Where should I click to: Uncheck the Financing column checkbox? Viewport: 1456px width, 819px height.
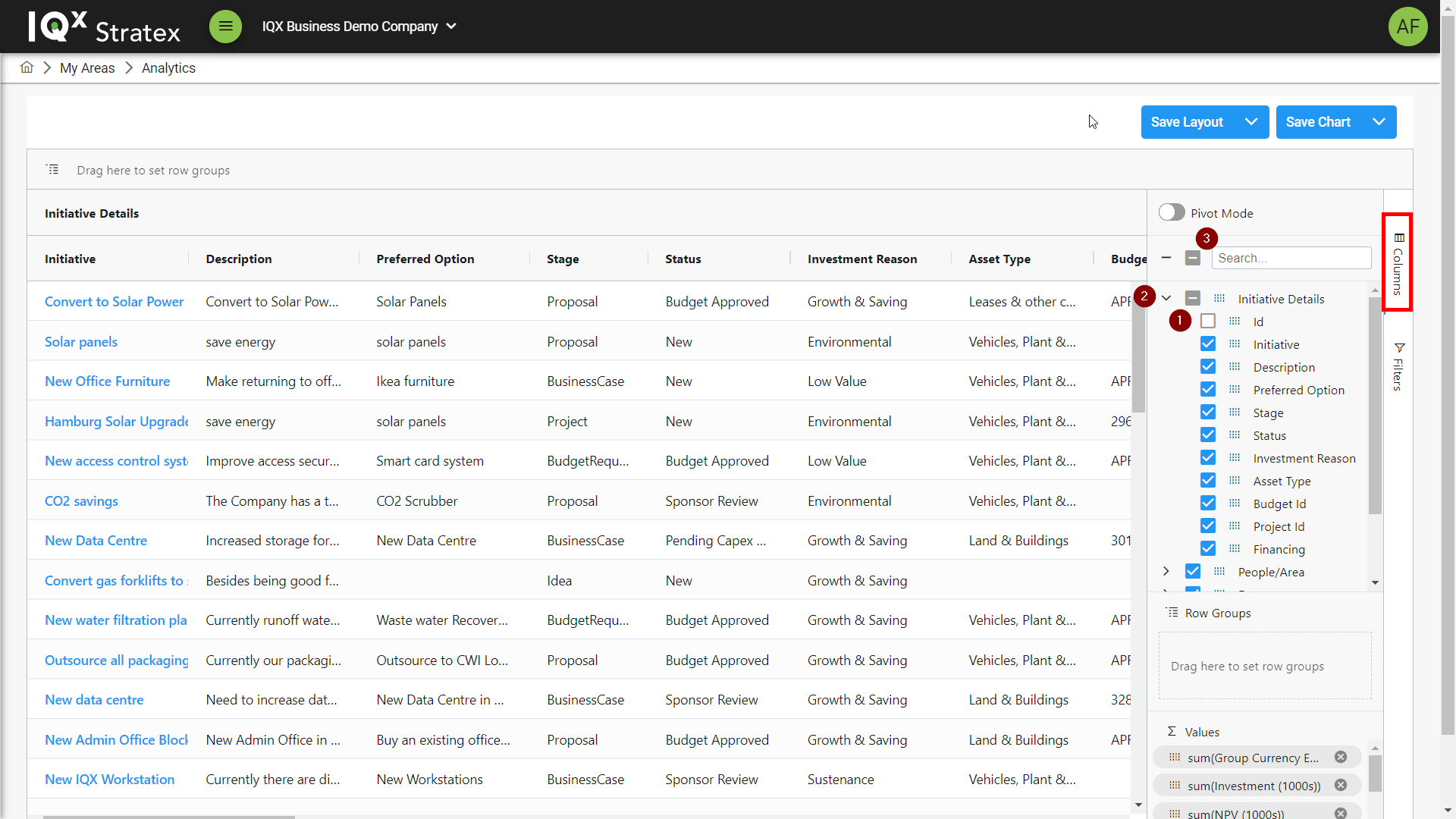pyautogui.click(x=1208, y=549)
